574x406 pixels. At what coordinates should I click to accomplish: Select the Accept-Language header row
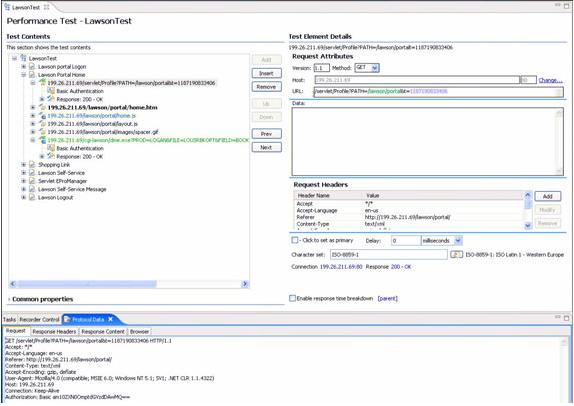click(x=409, y=211)
